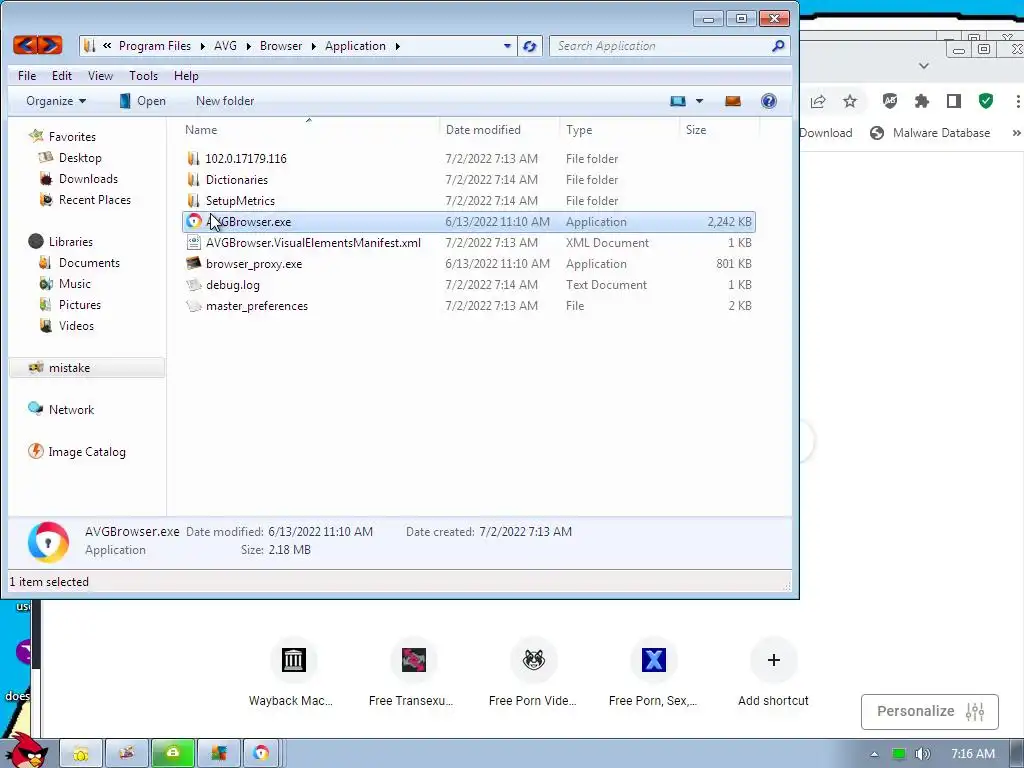Select Desktop in Favorites
The height and width of the screenshot is (768, 1024).
click(80, 157)
